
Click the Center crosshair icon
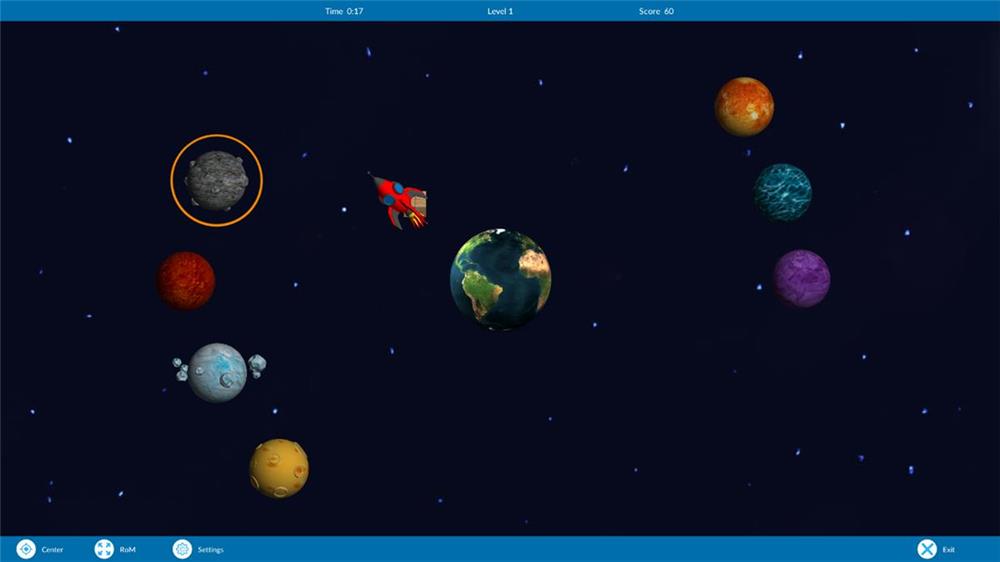pos(26,549)
